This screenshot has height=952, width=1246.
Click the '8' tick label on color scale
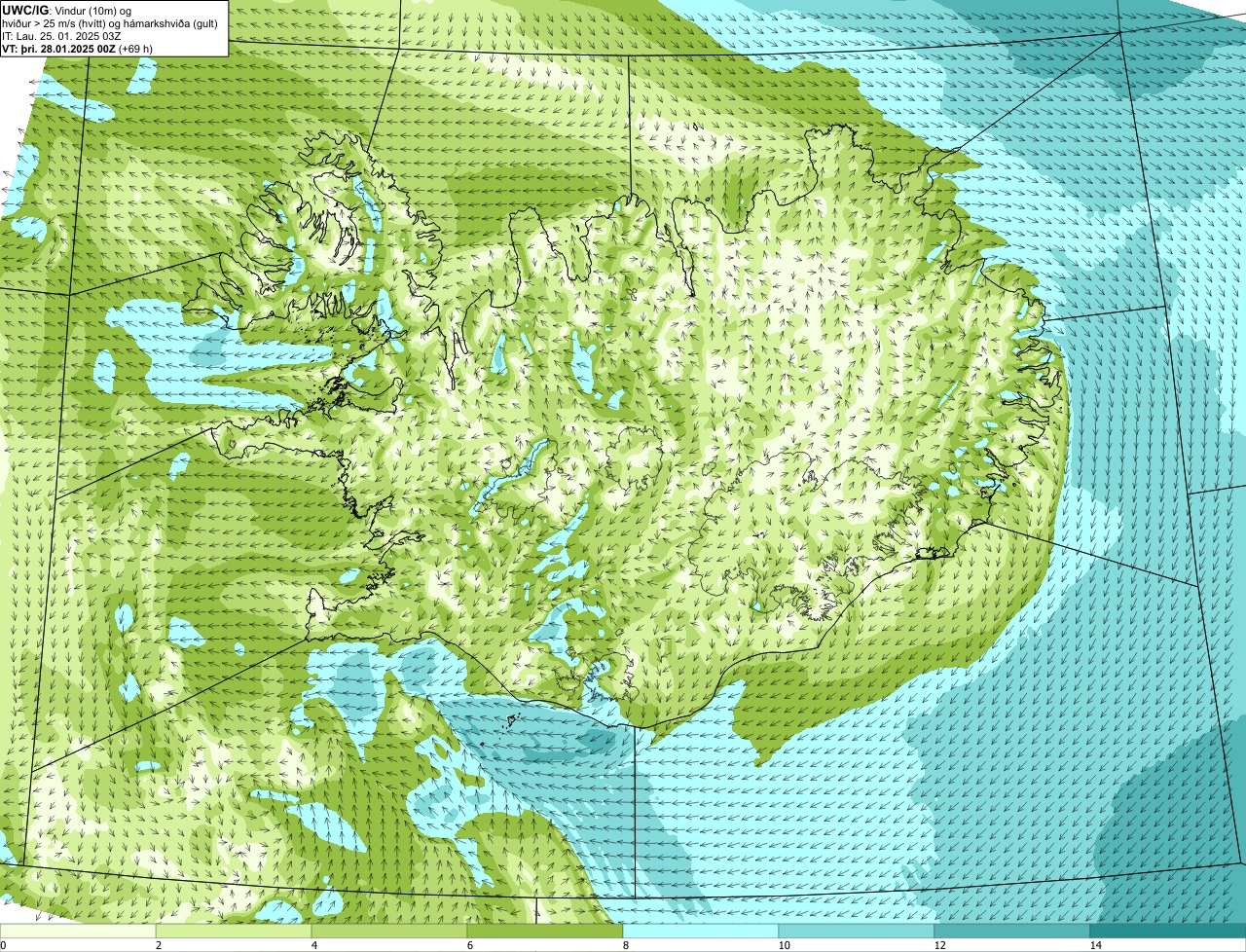(625, 945)
